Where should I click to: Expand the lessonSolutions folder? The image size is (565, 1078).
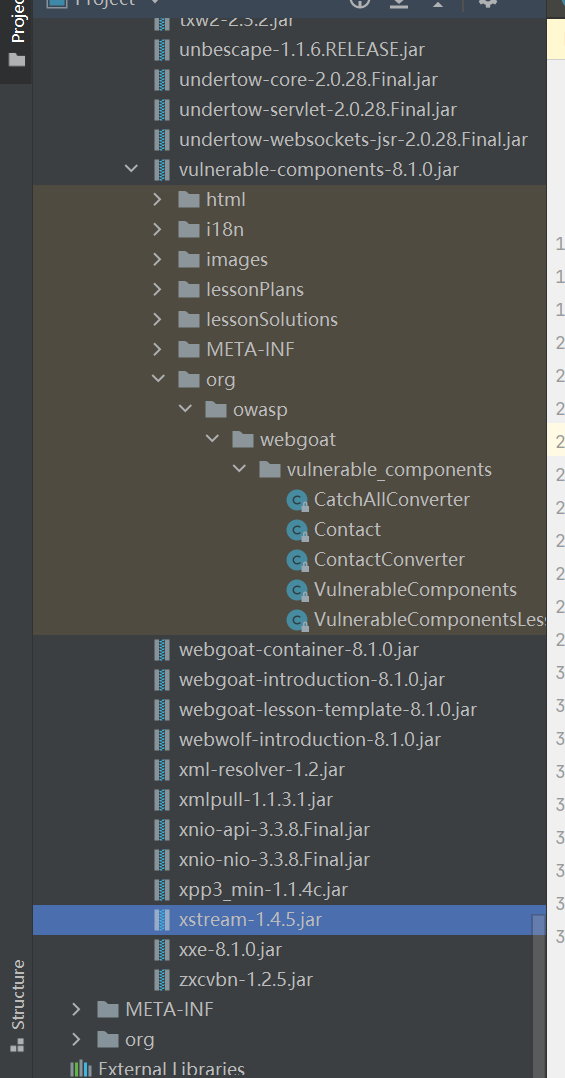coord(158,320)
